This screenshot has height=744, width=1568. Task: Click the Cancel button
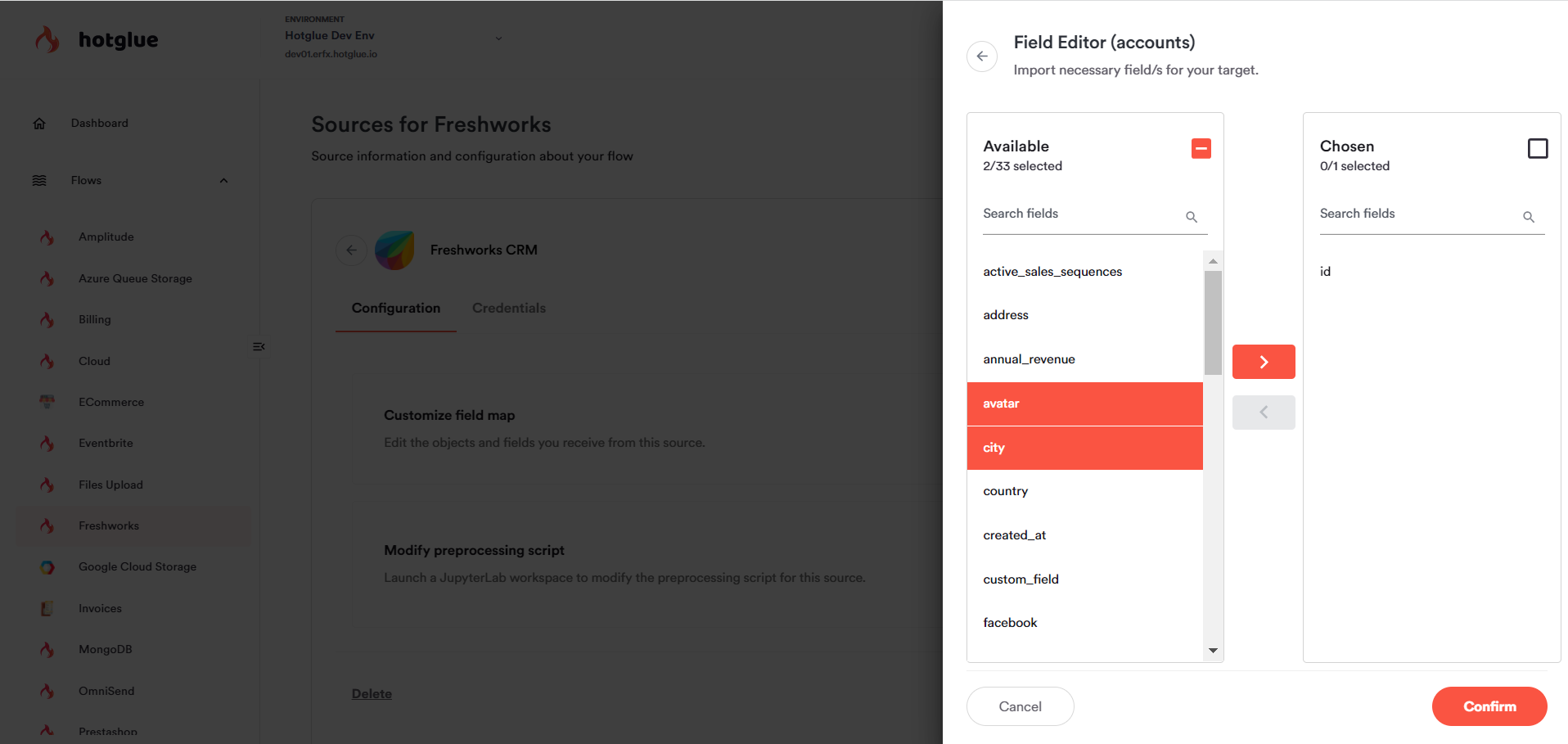(x=1020, y=706)
